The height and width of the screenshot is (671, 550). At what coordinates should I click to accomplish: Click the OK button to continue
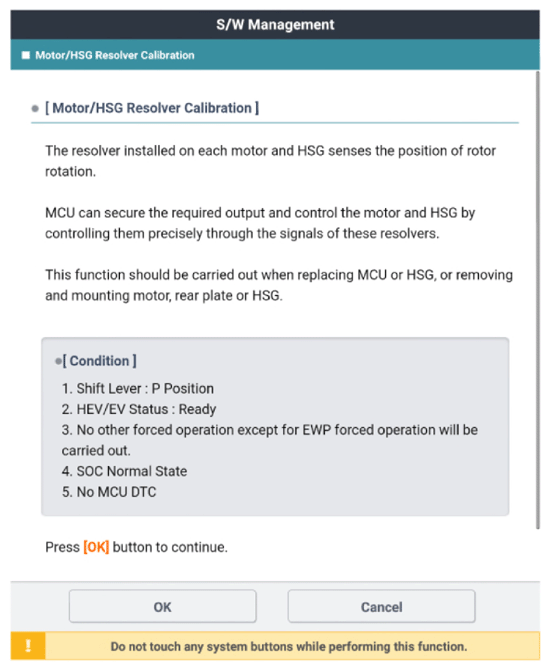[163, 606]
